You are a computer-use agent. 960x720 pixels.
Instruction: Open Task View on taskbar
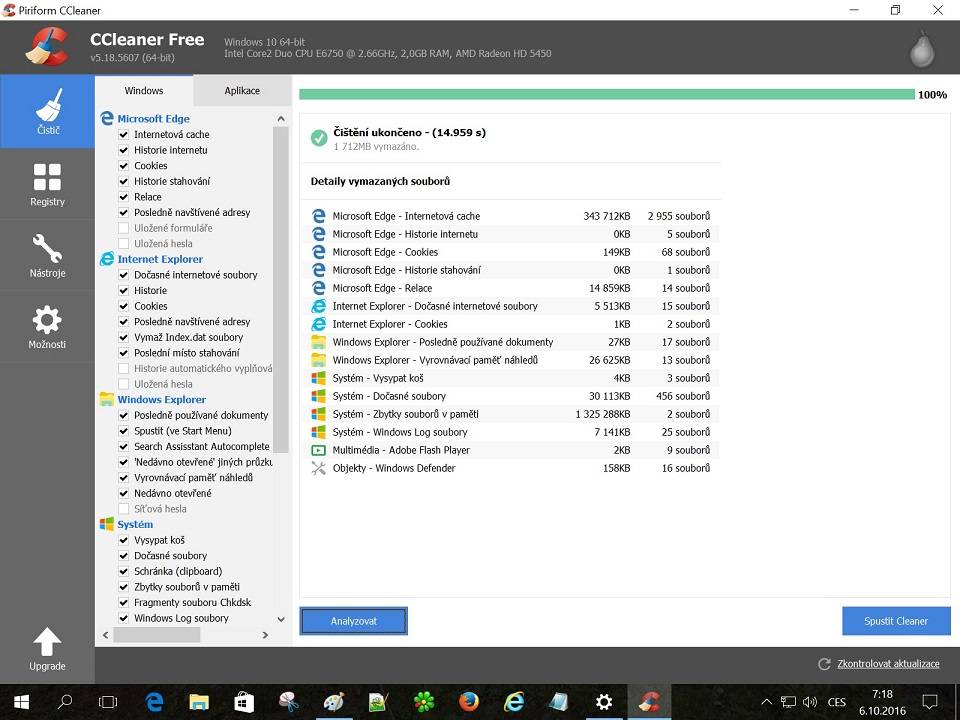[108, 702]
